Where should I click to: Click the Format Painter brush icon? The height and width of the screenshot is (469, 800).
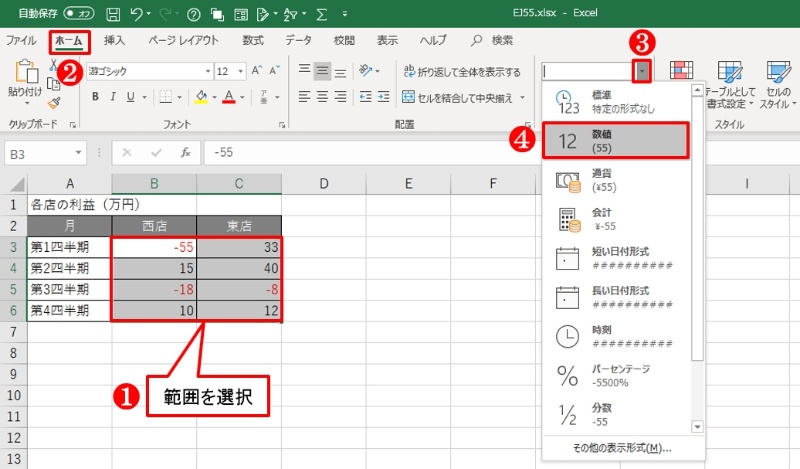click(x=55, y=102)
